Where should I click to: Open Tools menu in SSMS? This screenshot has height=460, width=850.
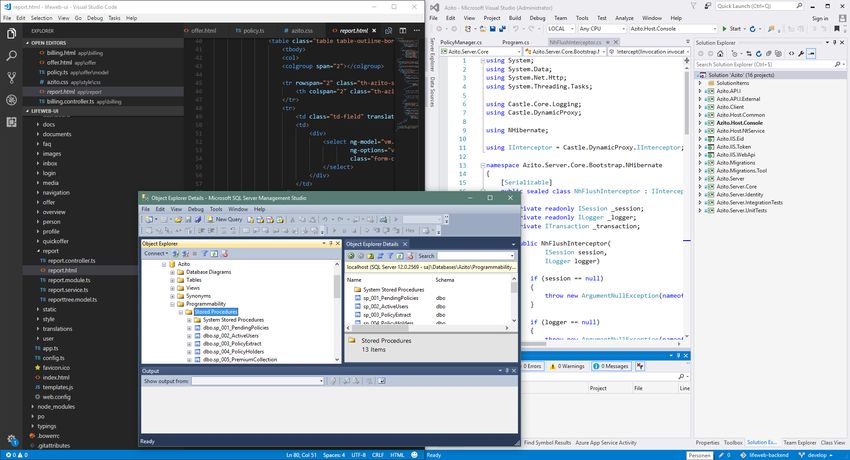tap(216, 209)
